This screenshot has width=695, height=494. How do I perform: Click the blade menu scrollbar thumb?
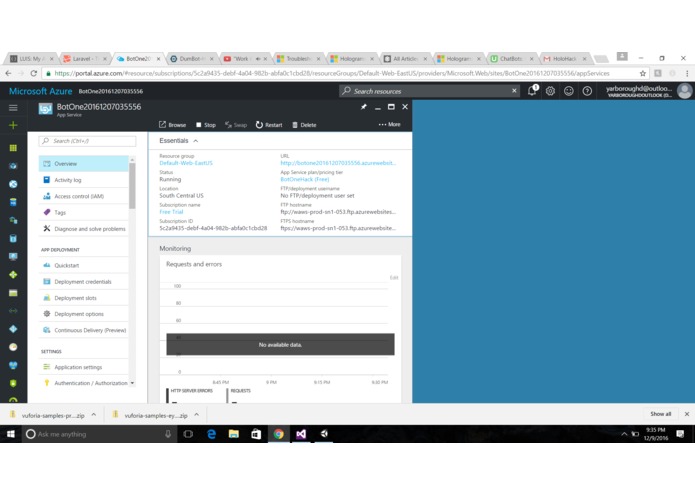[132, 185]
